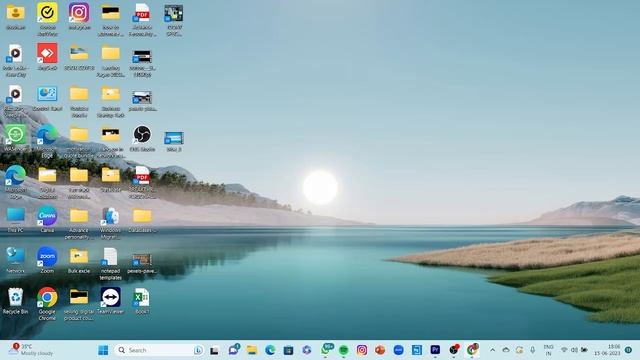Open Microsoft Store from the taskbar

(288, 350)
